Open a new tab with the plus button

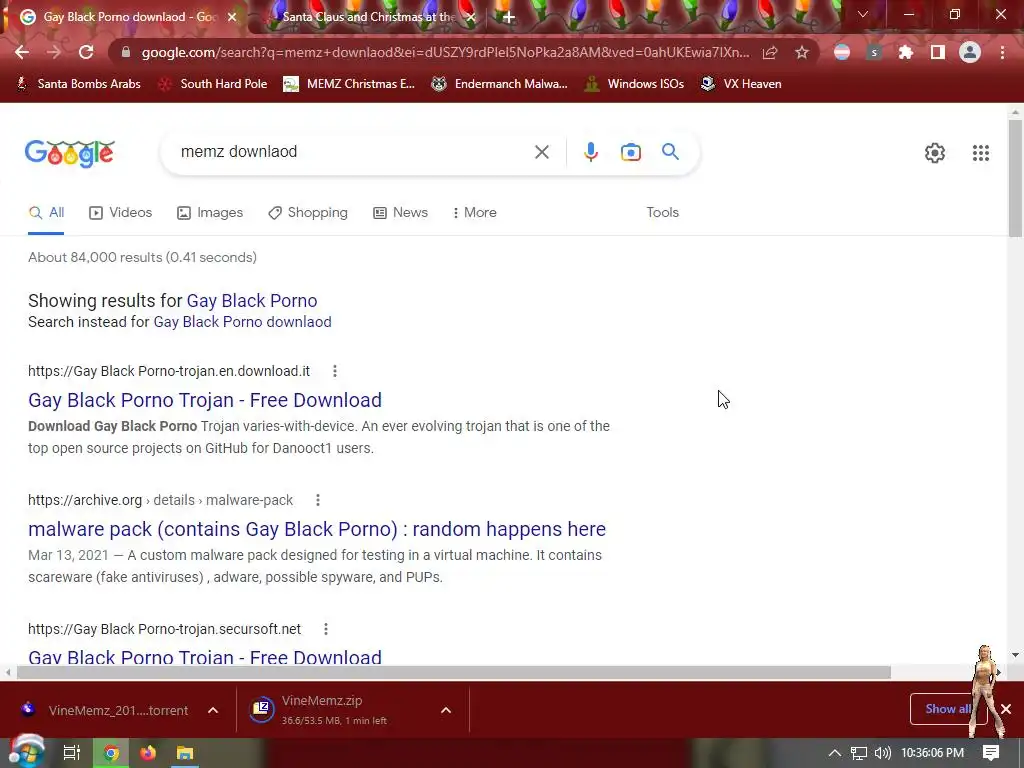point(509,17)
